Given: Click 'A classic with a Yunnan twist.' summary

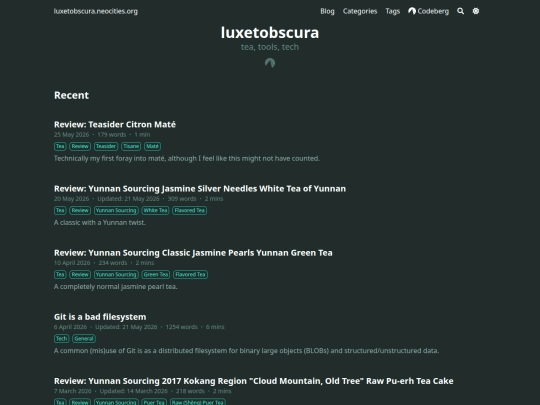Looking at the screenshot, I should pos(100,222).
